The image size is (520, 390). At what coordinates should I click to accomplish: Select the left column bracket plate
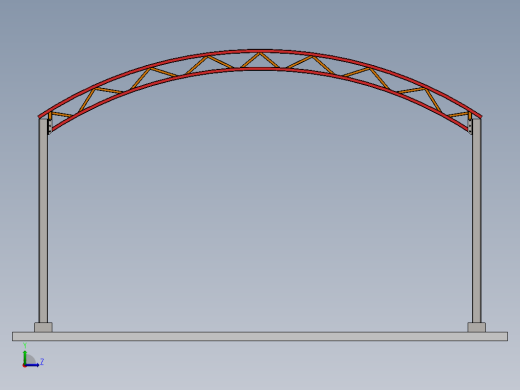point(50,126)
